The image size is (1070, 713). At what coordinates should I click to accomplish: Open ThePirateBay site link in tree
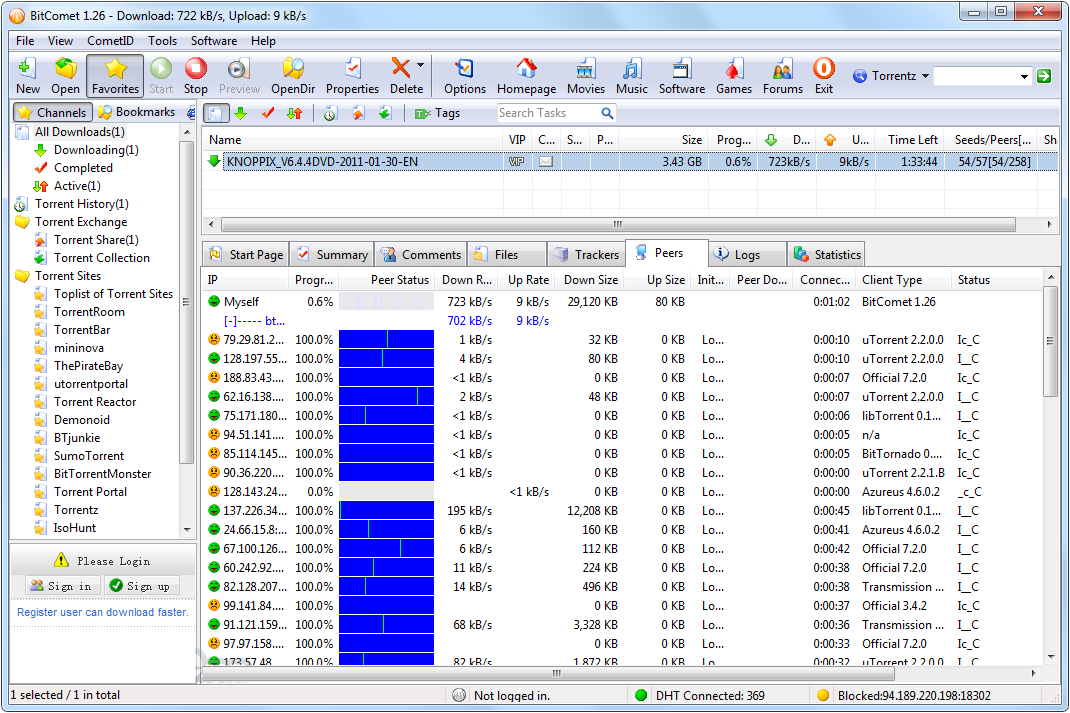pos(88,366)
